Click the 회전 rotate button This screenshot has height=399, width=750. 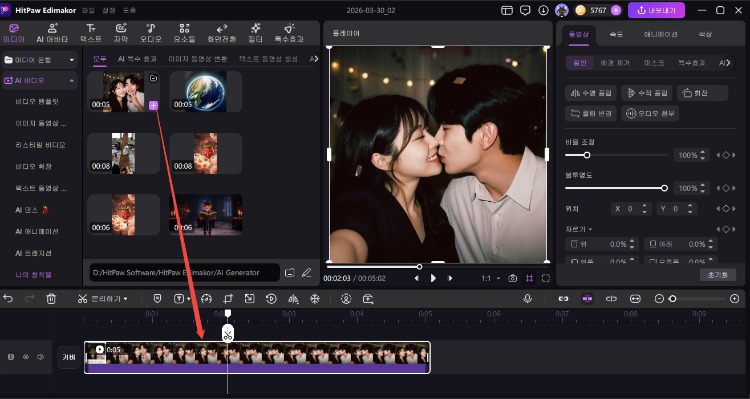click(702, 93)
